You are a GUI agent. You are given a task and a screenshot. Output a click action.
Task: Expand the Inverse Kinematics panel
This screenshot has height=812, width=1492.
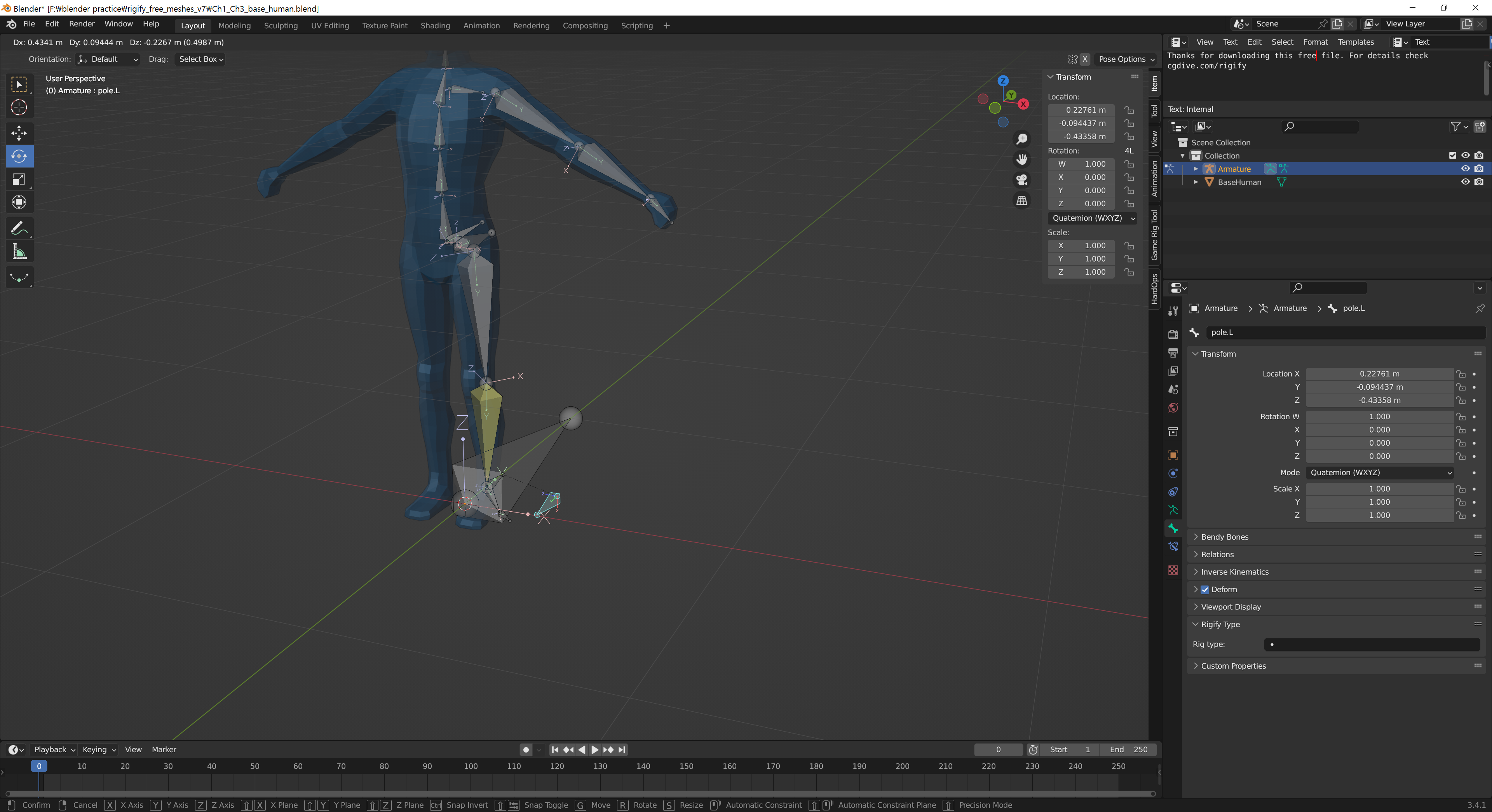pyautogui.click(x=1234, y=572)
